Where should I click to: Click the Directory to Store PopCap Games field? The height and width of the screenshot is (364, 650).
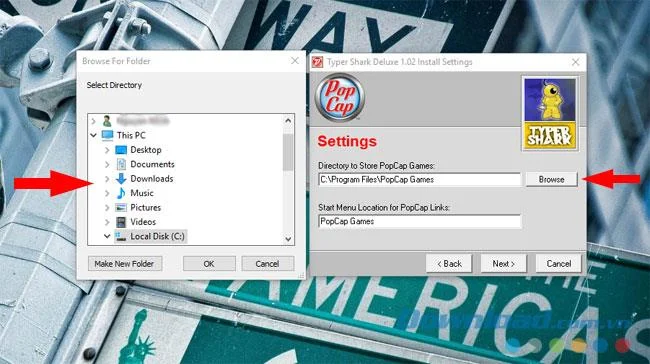tap(419, 180)
